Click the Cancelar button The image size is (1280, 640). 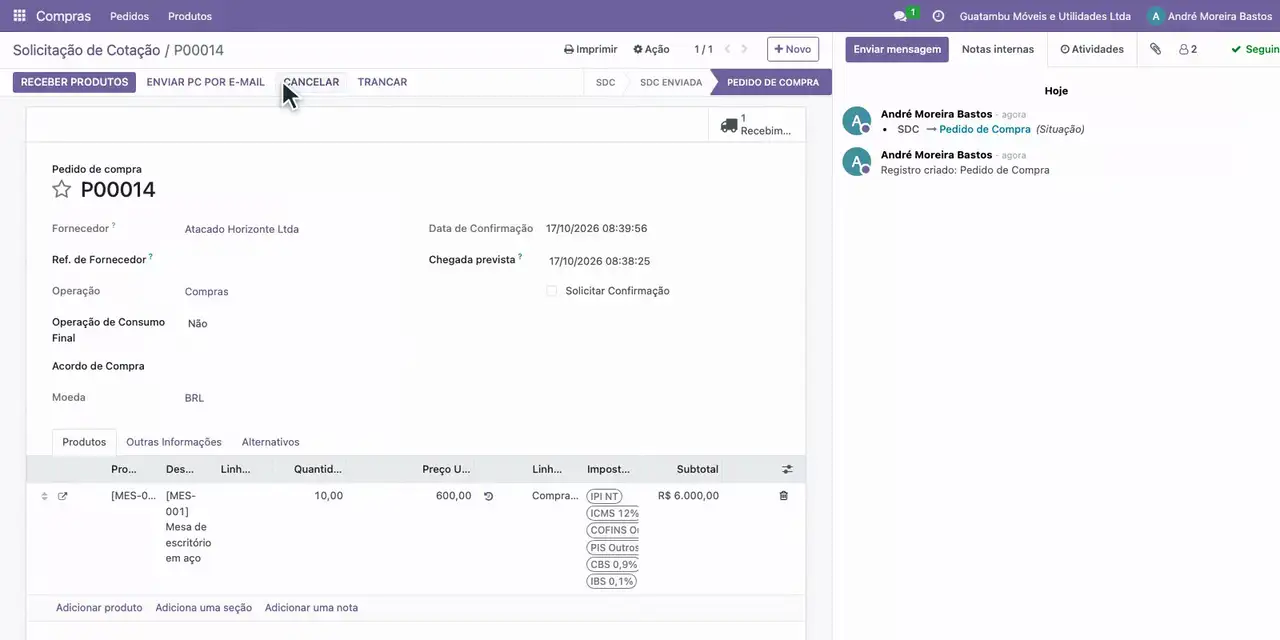point(311,82)
